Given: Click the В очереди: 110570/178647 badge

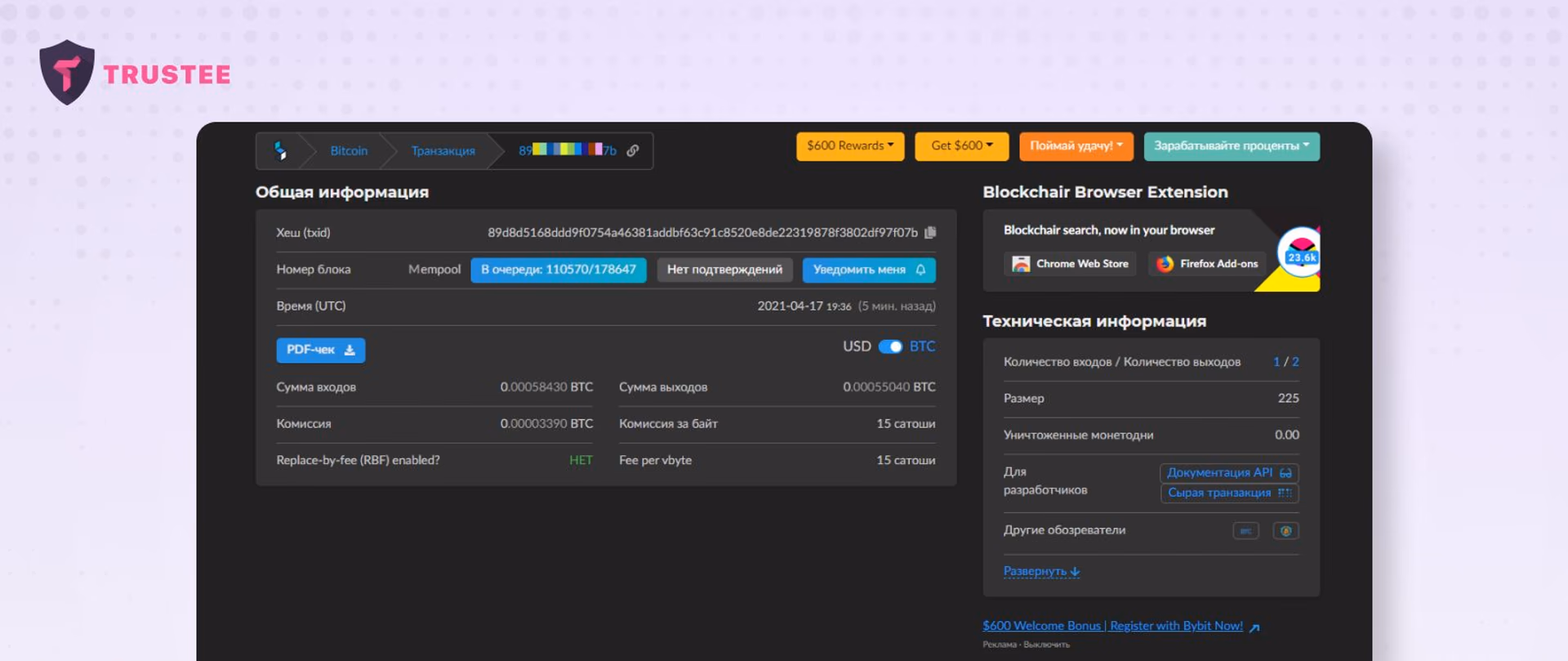Looking at the screenshot, I should click(x=559, y=270).
